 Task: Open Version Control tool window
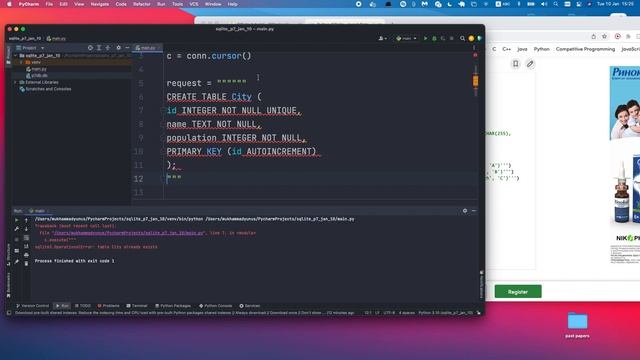pyautogui.click(x=32, y=306)
